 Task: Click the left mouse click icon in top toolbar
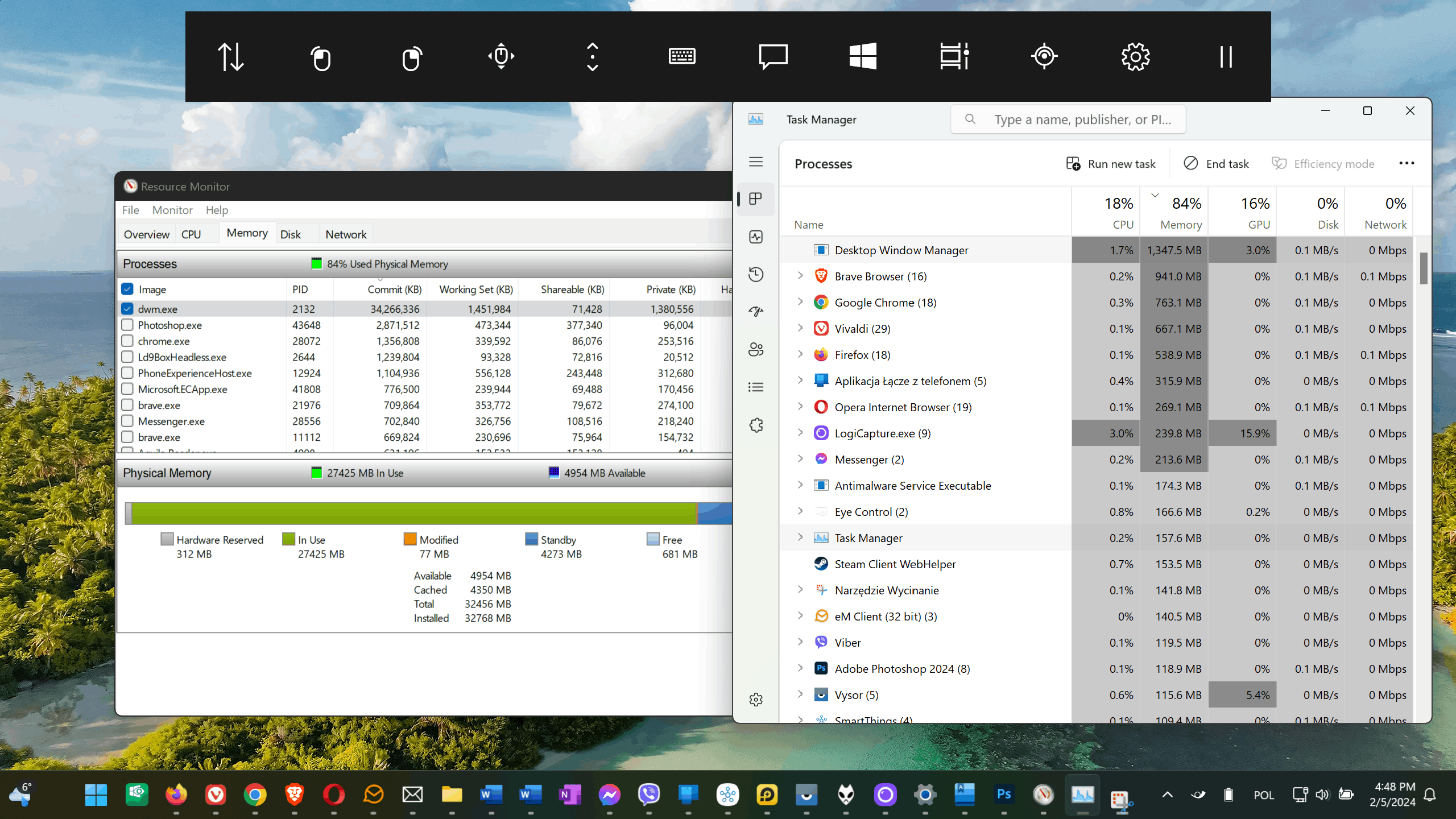click(x=321, y=57)
